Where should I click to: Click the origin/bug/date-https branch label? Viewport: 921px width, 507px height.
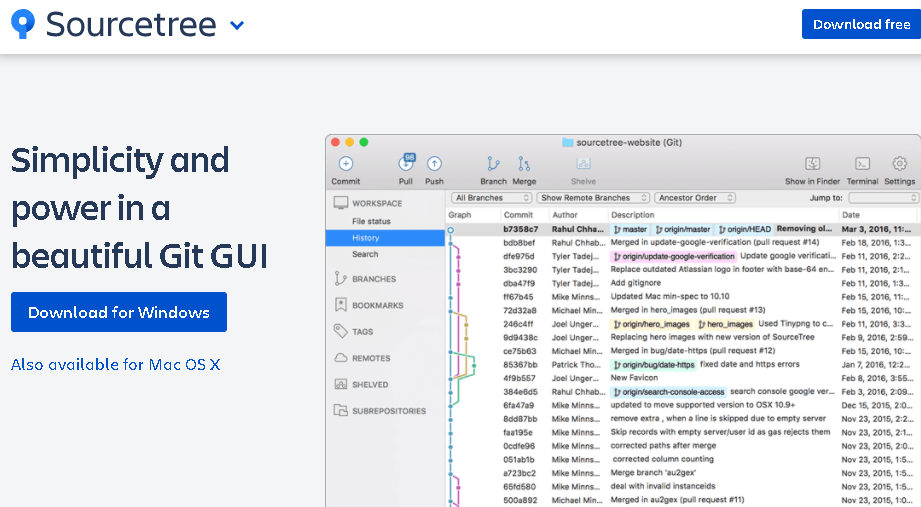653,365
